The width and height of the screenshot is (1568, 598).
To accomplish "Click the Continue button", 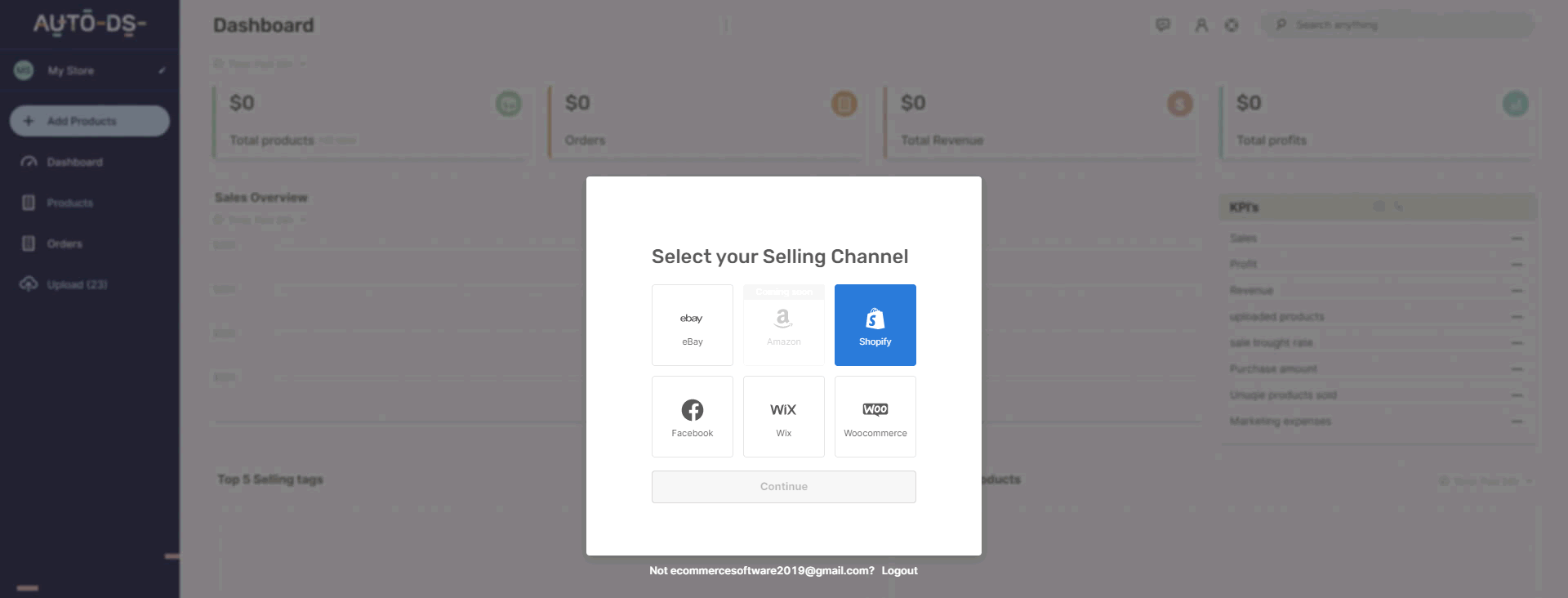I will click(x=784, y=487).
